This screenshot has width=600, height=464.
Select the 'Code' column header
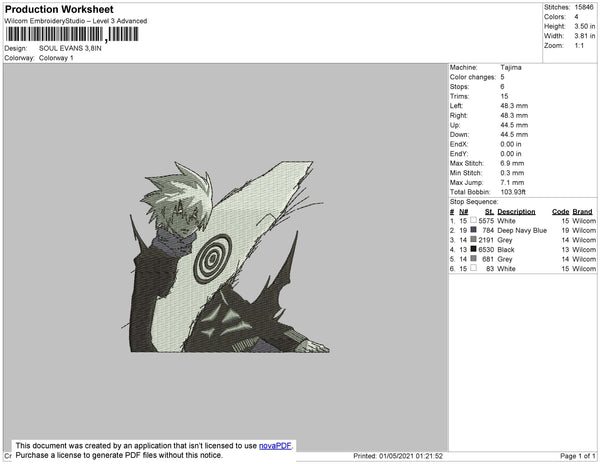(561, 212)
